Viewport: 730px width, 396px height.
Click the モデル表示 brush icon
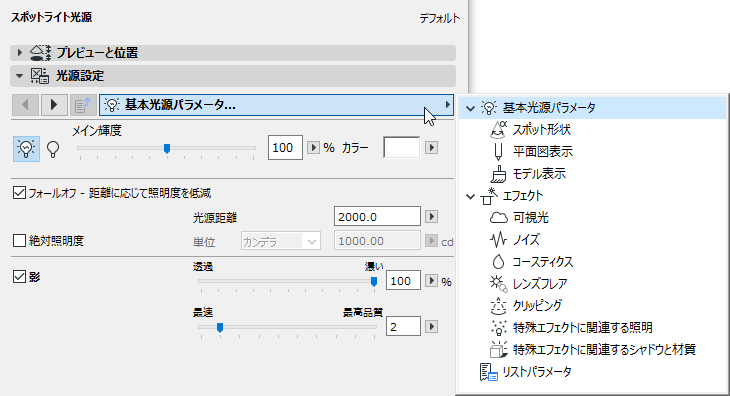point(498,174)
